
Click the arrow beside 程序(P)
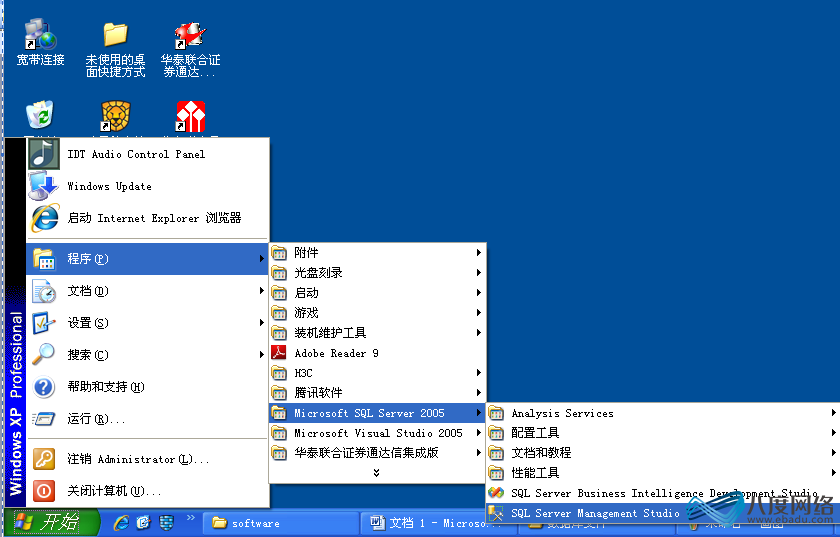[x=261, y=259]
